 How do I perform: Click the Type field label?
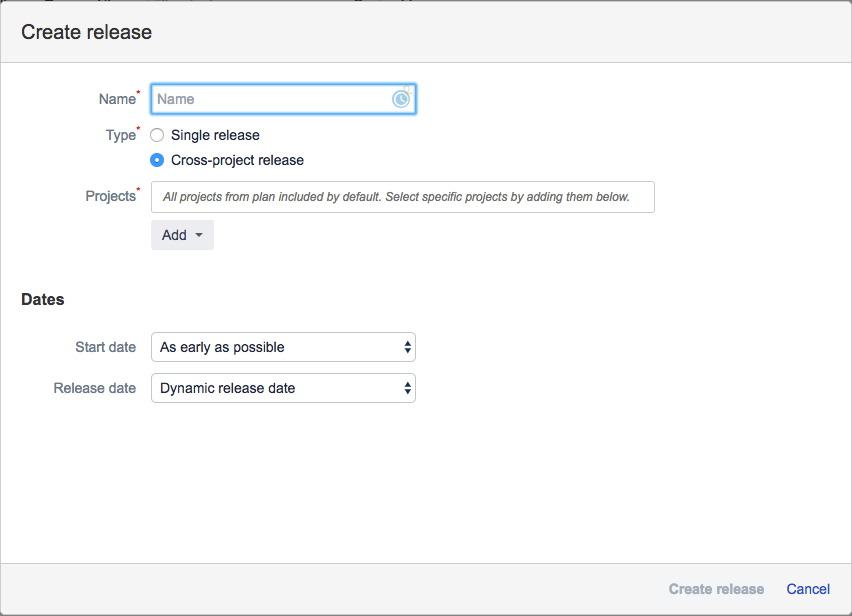(x=120, y=135)
